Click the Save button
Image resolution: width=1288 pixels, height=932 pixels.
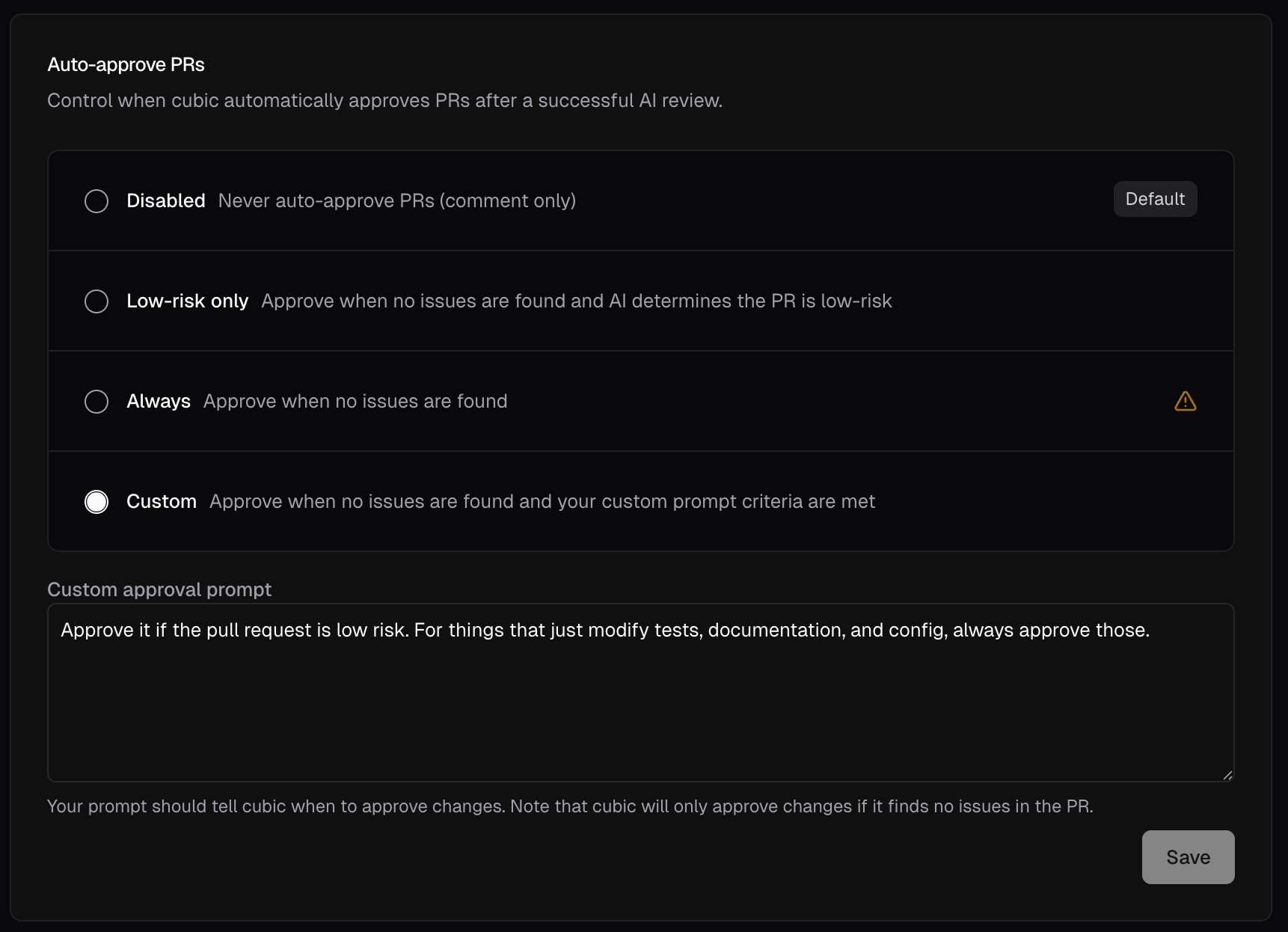1187,857
